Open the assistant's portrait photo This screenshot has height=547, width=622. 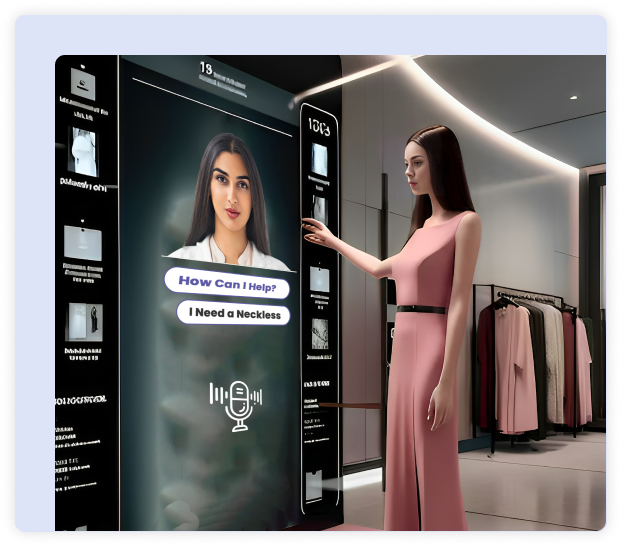click(x=230, y=203)
